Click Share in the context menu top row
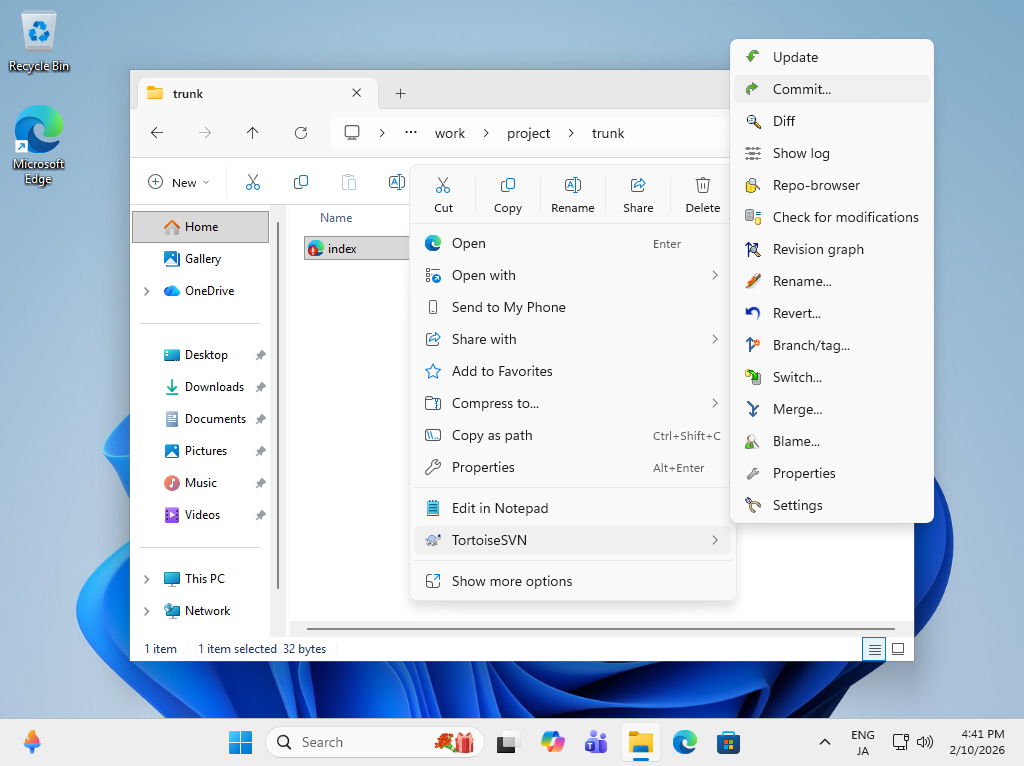Screen dimensions: 1024x766 (637, 195)
